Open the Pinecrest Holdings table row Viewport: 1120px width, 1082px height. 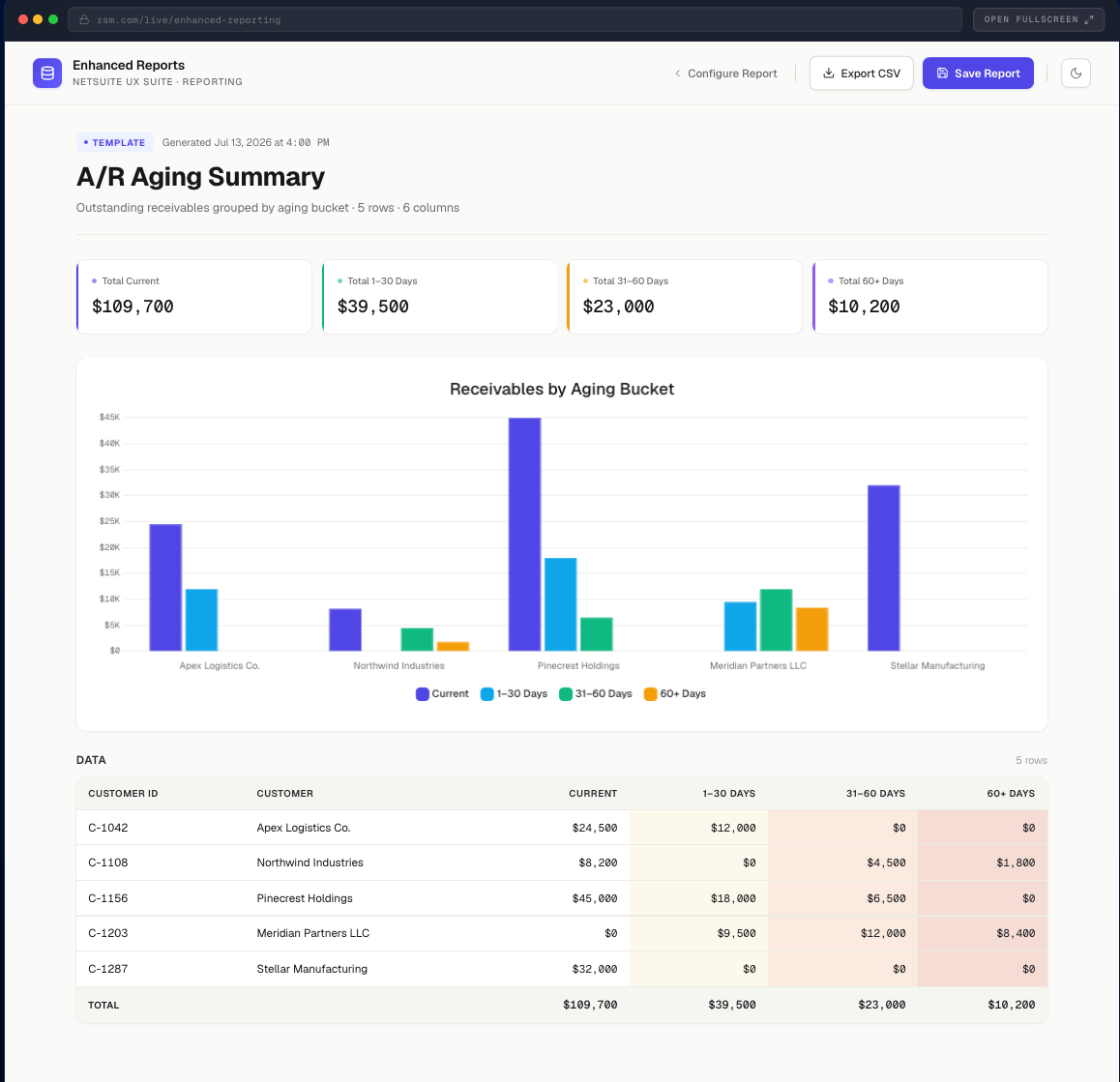point(561,897)
